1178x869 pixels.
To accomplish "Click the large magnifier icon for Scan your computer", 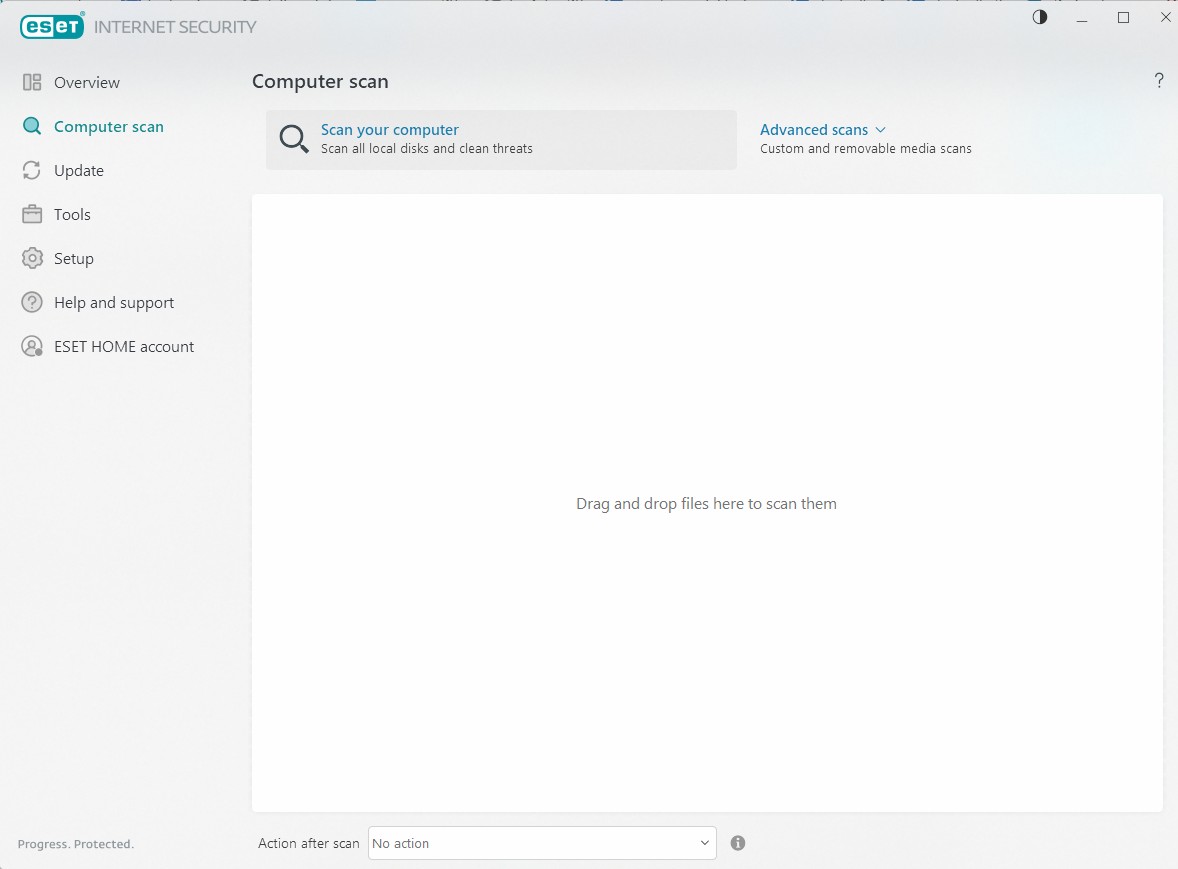I will [x=293, y=139].
